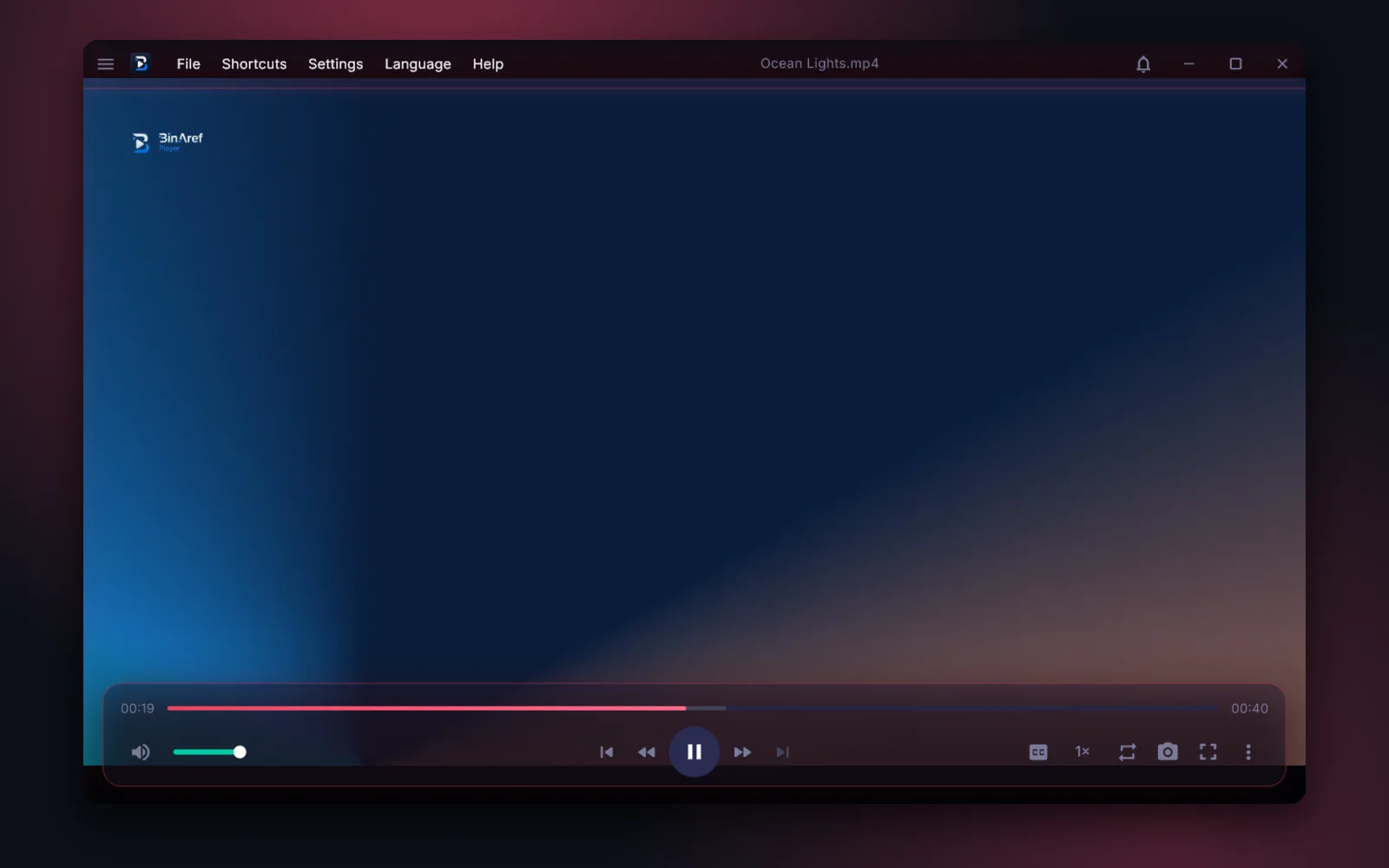
Task: Click the BinAref app logo in title bar
Action: point(141,63)
